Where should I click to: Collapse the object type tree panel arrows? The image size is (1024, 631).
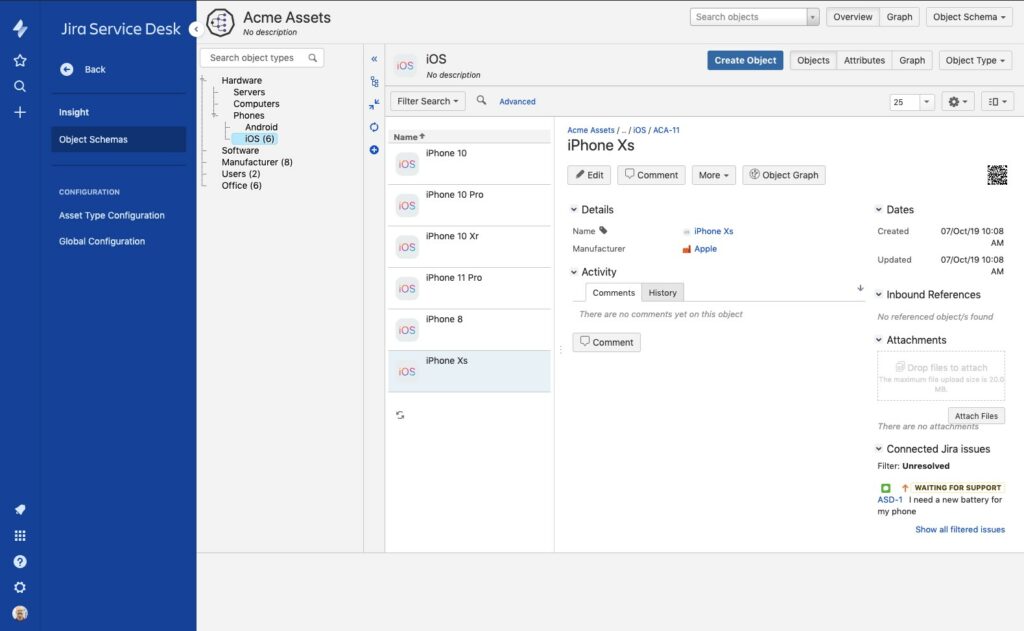[x=374, y=59]
